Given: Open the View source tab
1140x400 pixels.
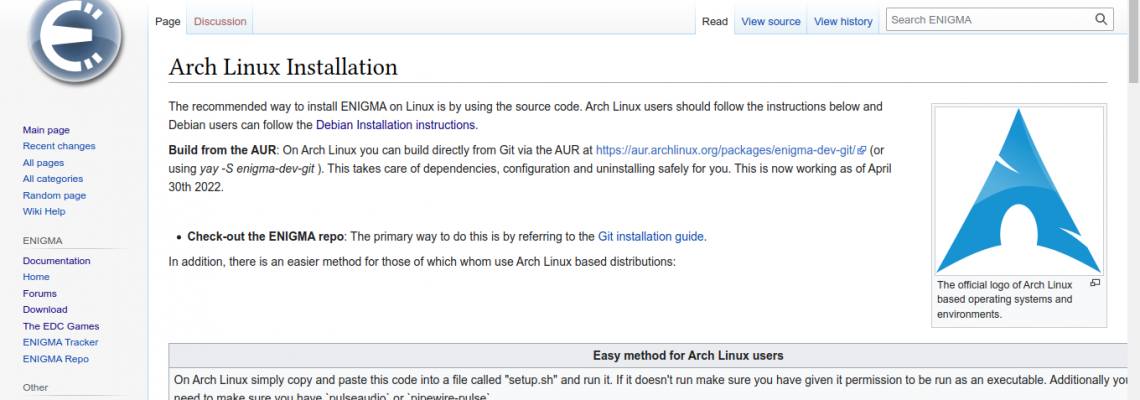Looking at the screenshot, I should coord(771,22).
